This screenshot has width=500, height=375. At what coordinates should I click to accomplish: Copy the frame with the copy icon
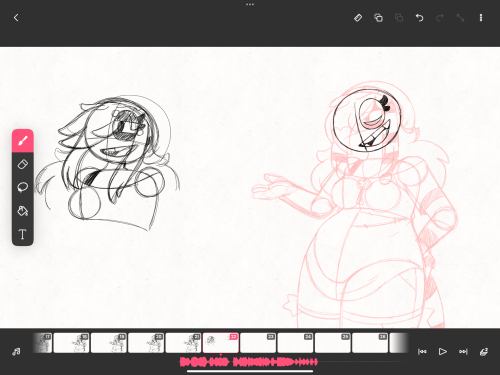pos(378,18)
